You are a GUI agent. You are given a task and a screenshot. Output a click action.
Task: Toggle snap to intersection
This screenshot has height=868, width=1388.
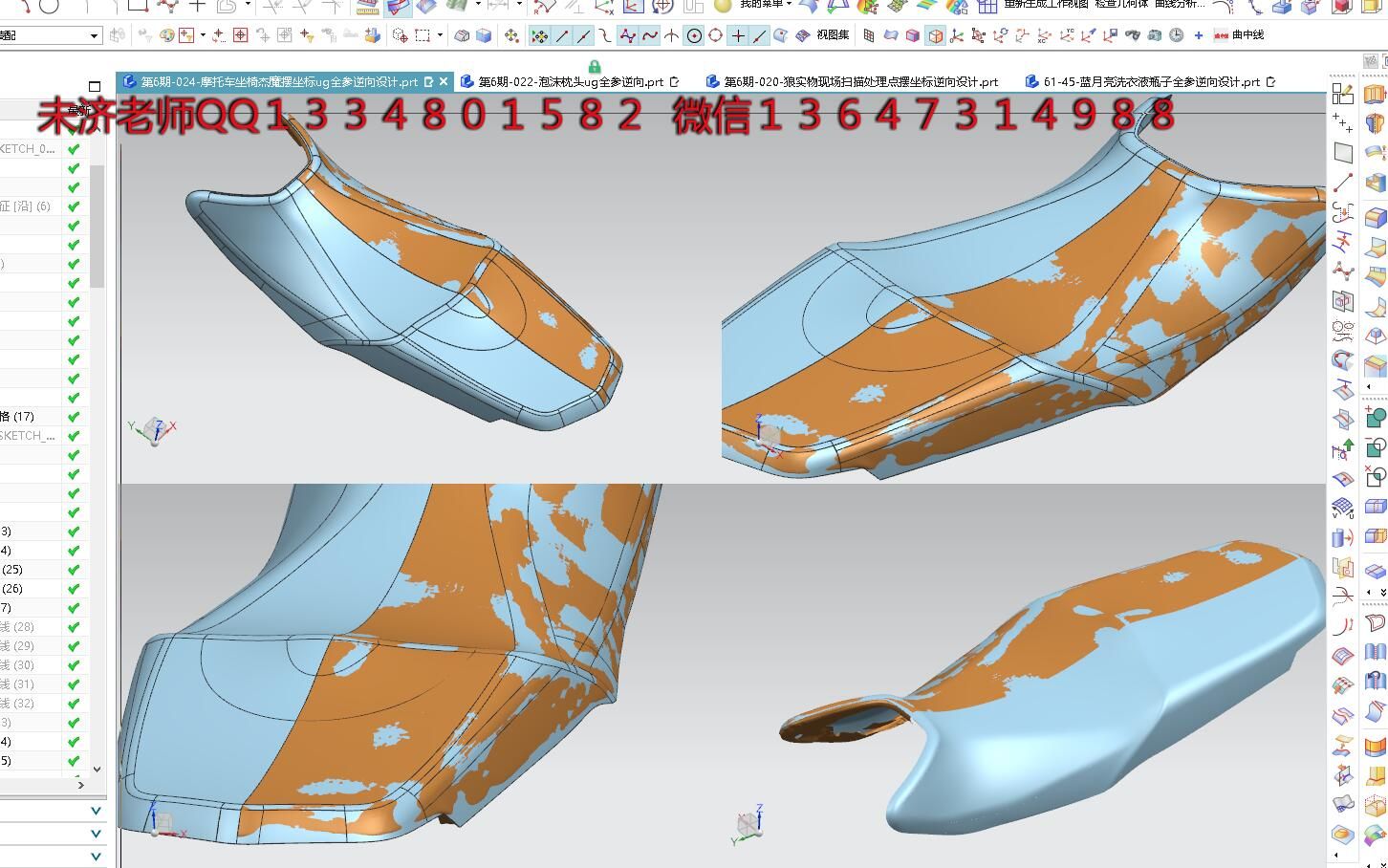coord(671,35)
